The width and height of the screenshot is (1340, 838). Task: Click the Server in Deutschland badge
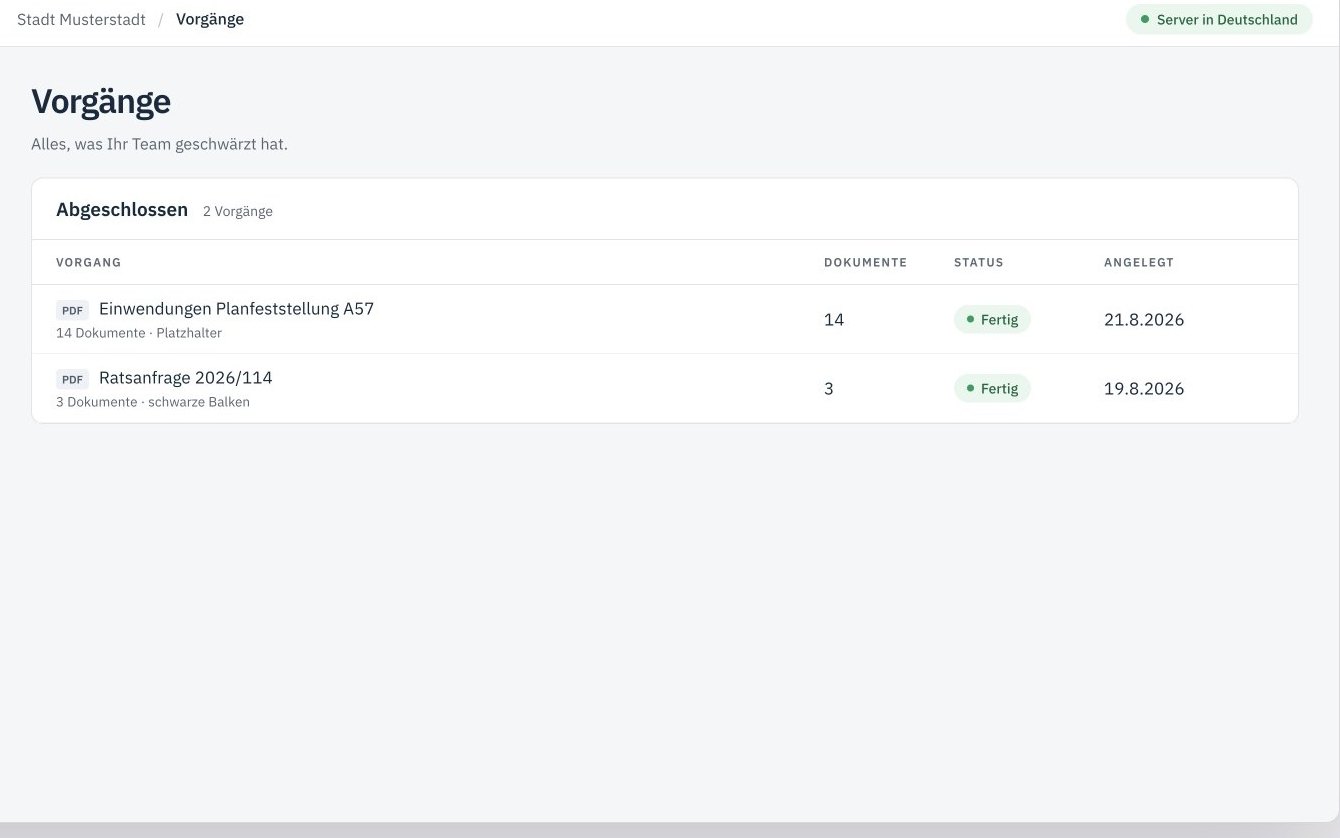(1219, 19)
